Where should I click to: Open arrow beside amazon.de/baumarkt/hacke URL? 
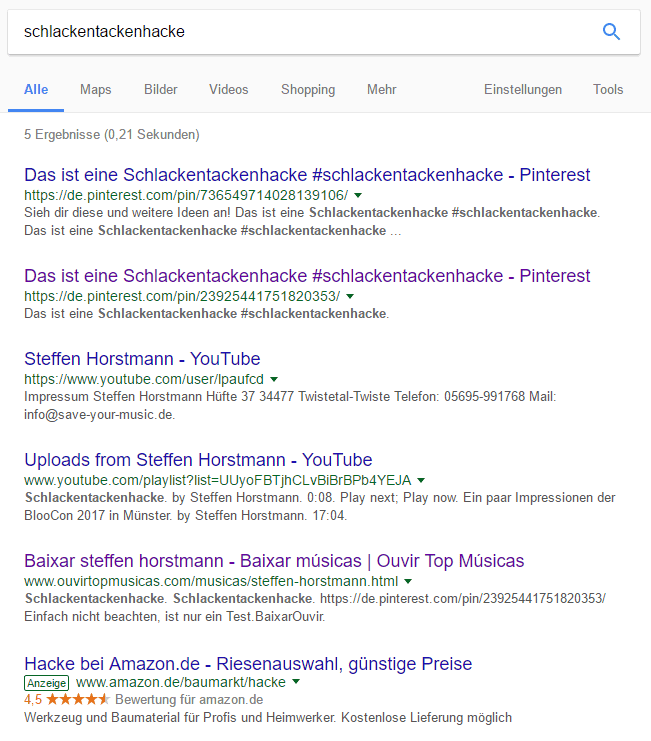(296, 682)
